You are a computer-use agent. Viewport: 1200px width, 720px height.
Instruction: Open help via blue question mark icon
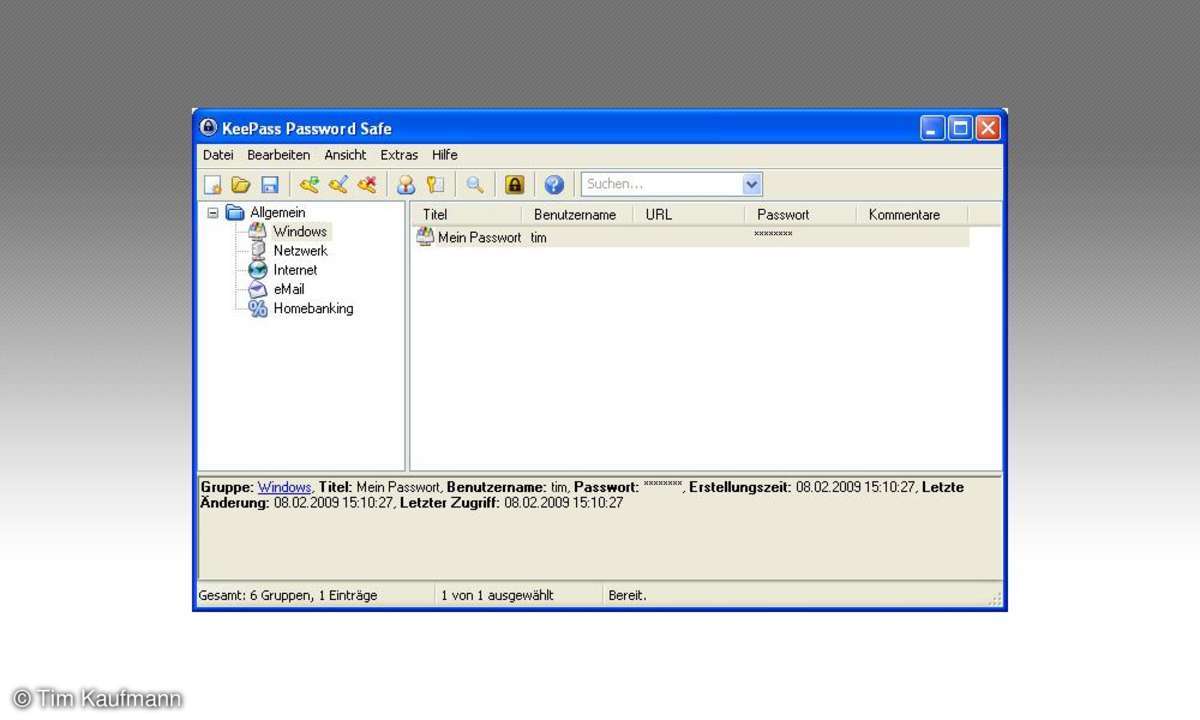point(554,185)
